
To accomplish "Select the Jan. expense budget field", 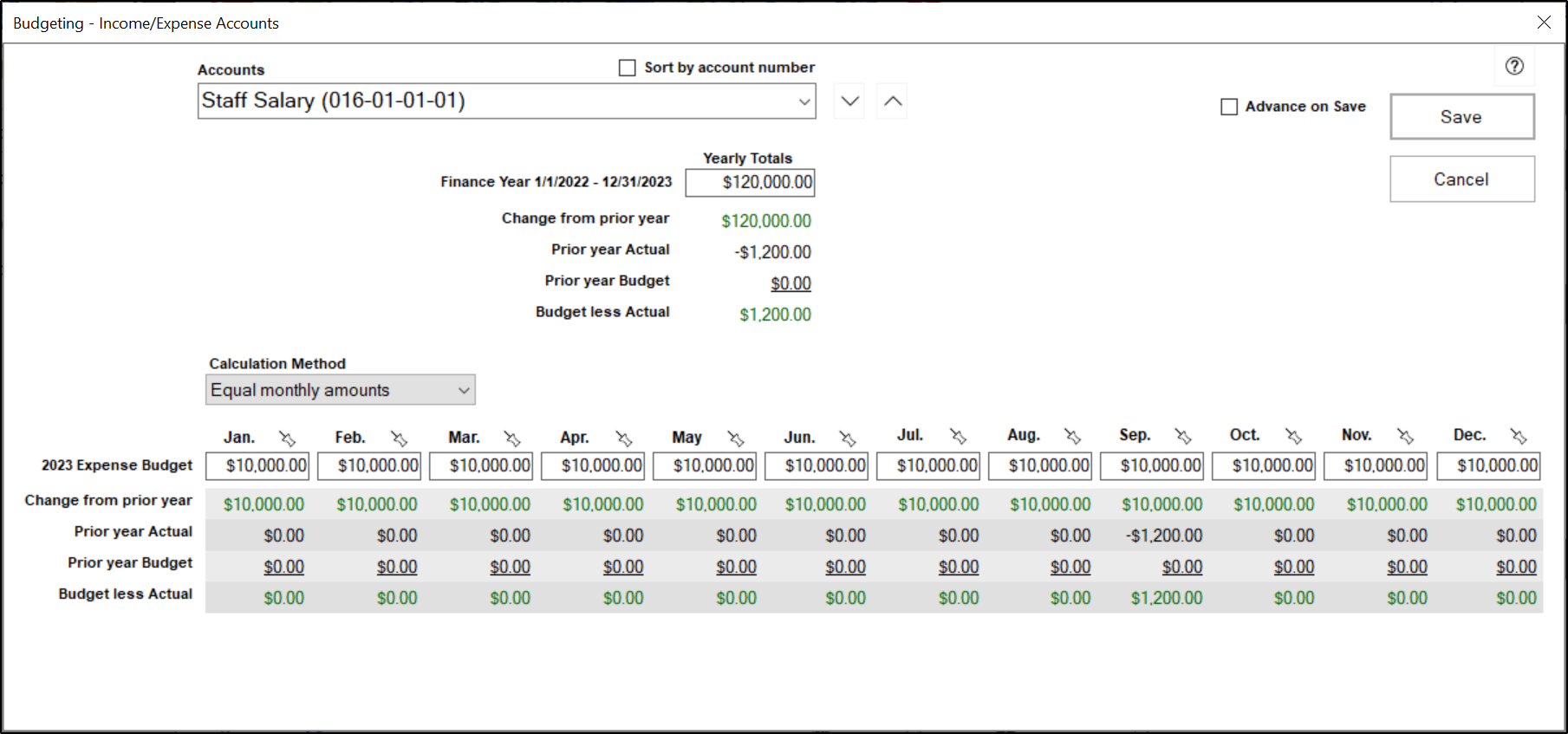I will [x=257, y=466].
